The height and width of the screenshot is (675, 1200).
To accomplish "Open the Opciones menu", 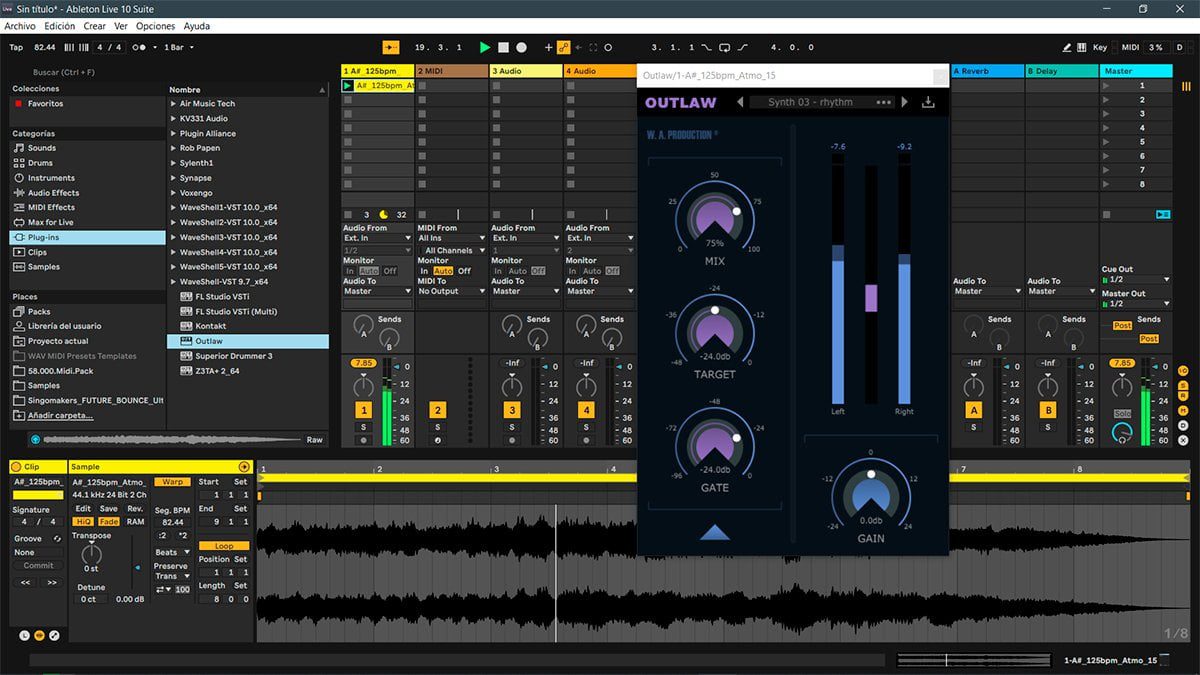I will click(x=155, y=26).
